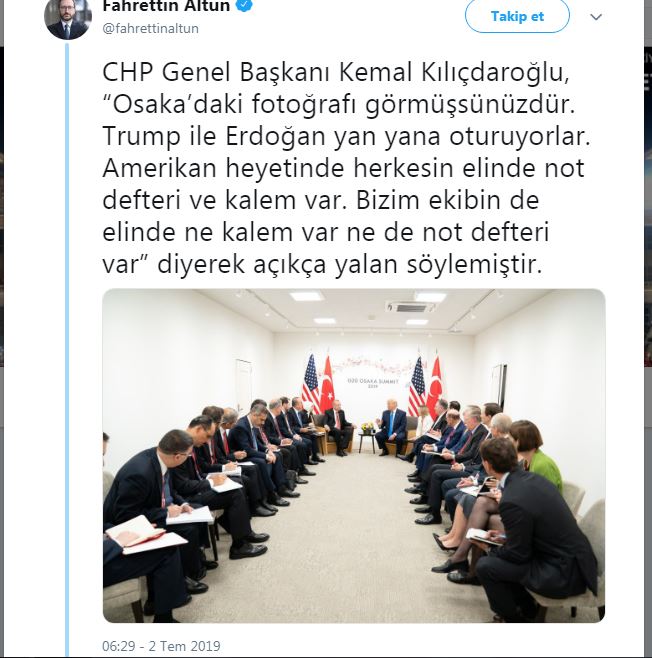The width and height of the screenshot is (652, 658).
Task: Click the ceiling air conditioner in photo
Action: click(x=412, y=307)
